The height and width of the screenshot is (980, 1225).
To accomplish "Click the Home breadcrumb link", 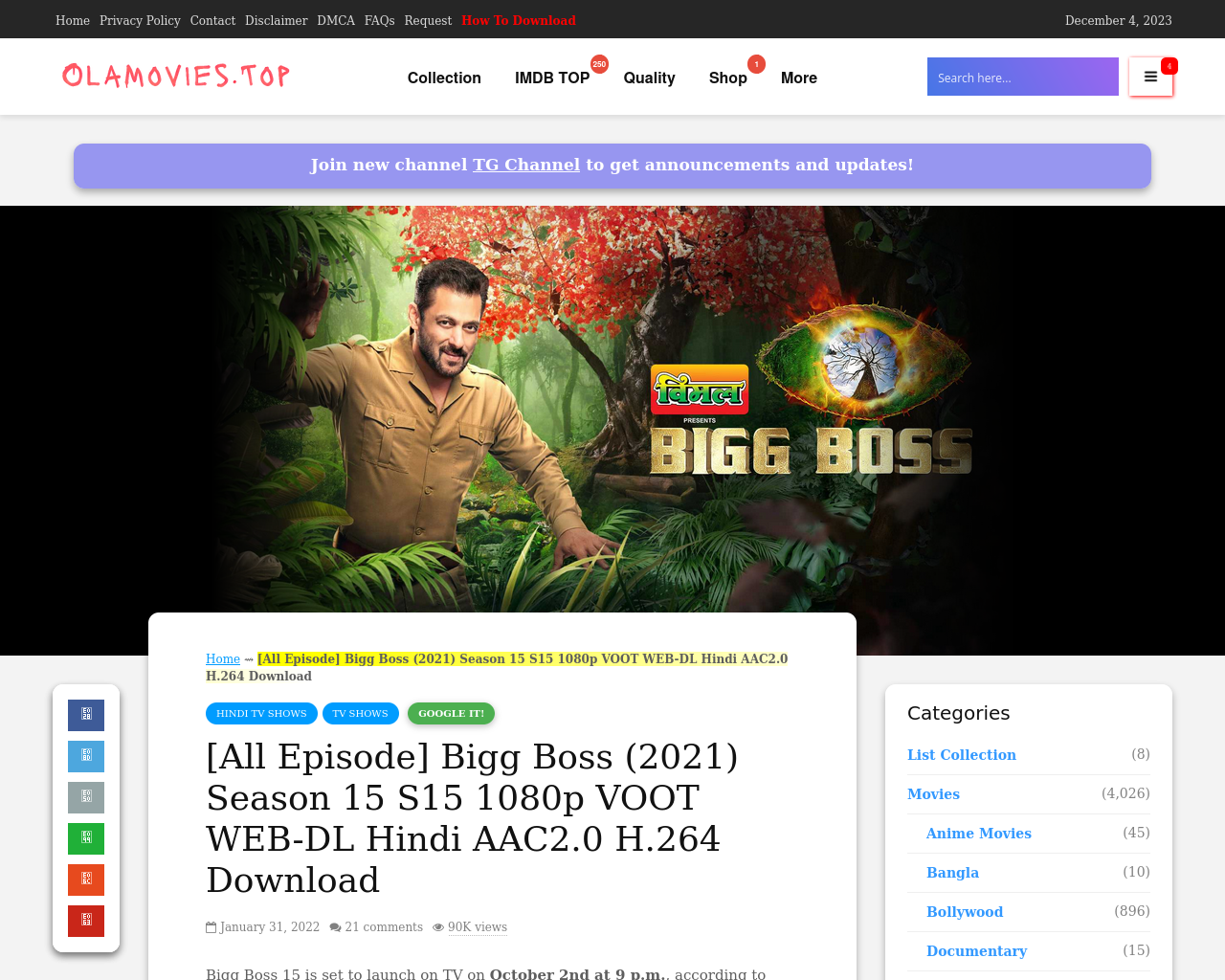I will 223,658.
